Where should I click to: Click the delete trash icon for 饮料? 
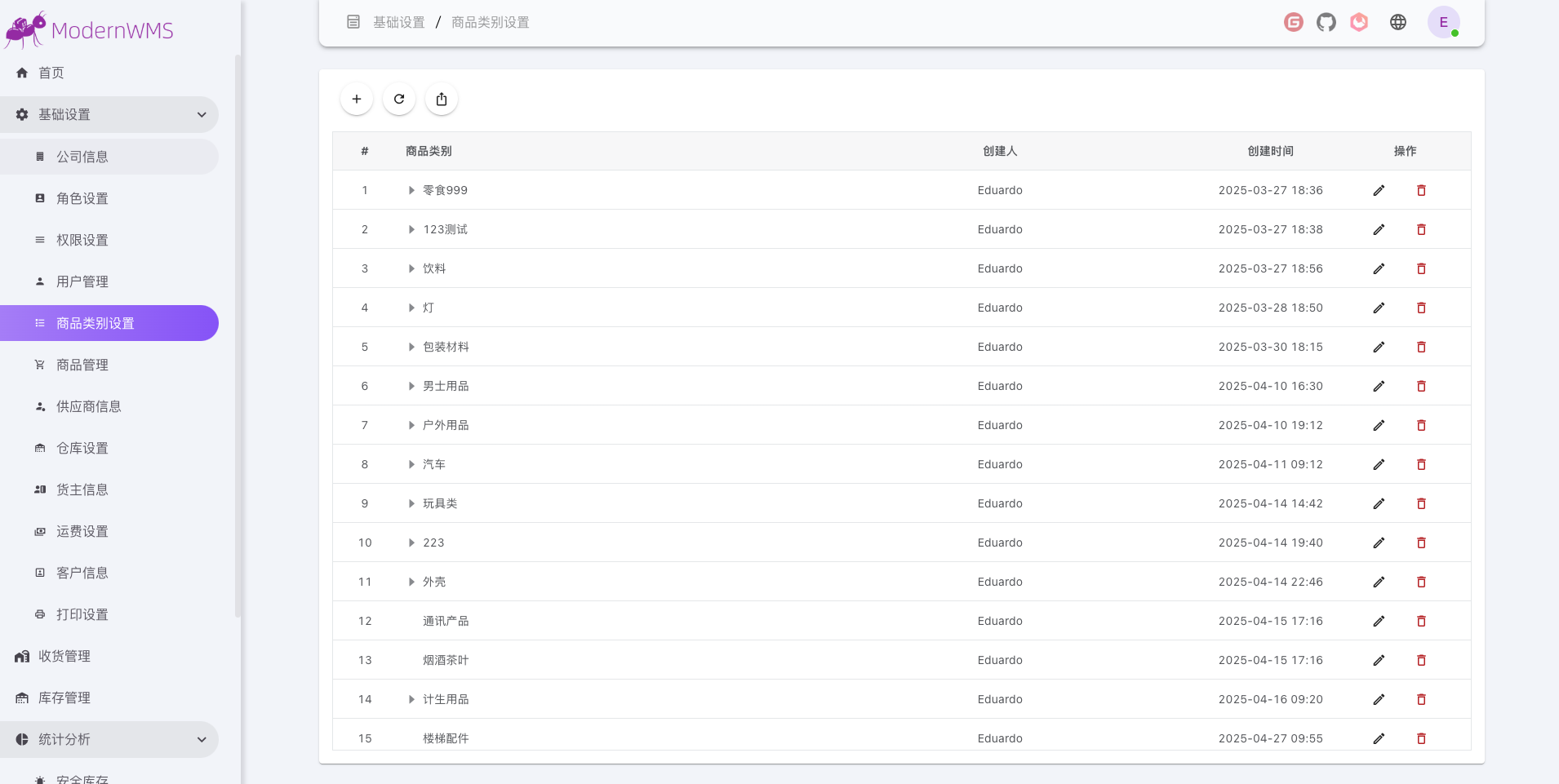[1421, 268]
